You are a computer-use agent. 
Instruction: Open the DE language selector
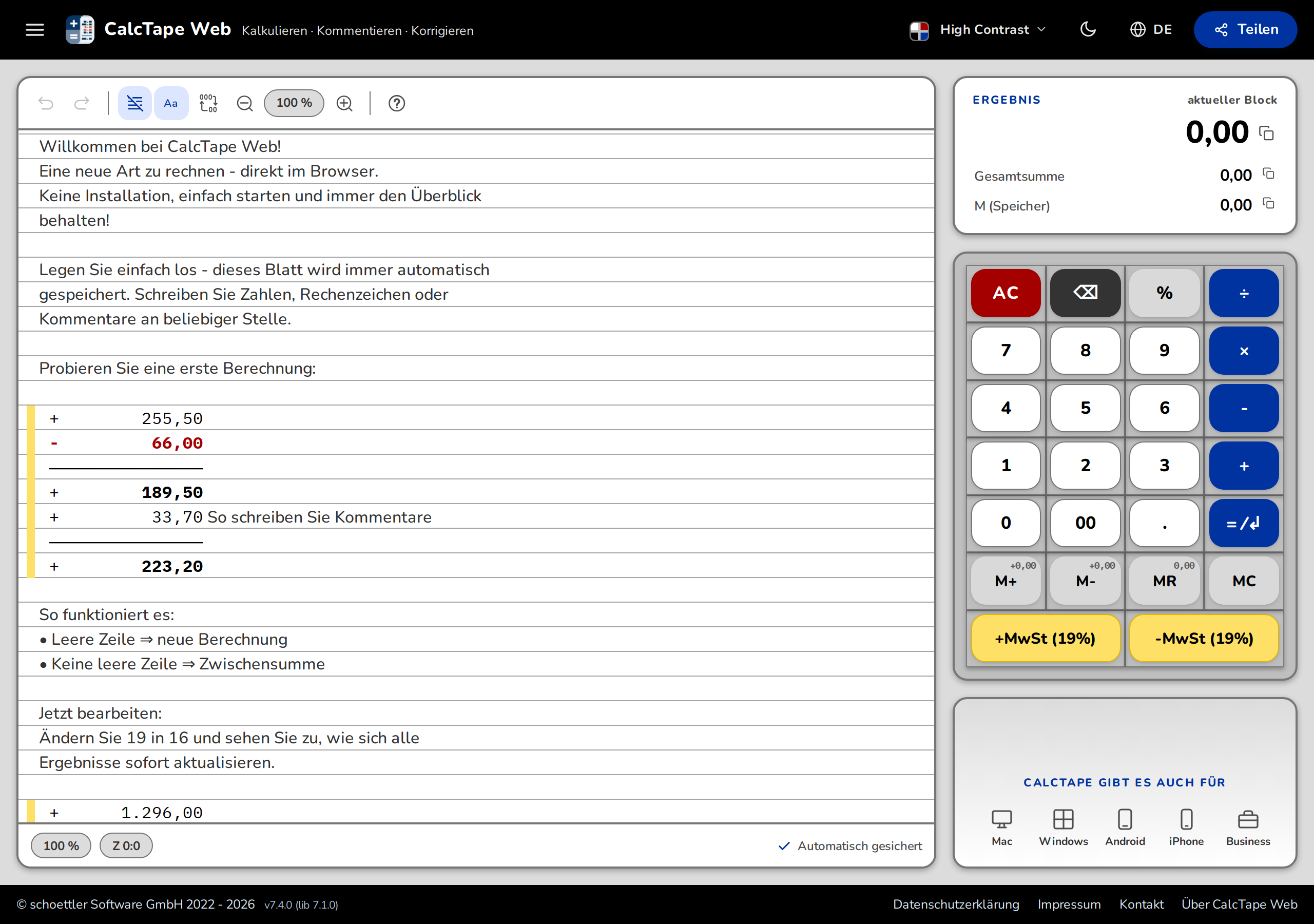(x=1151, y=30)
